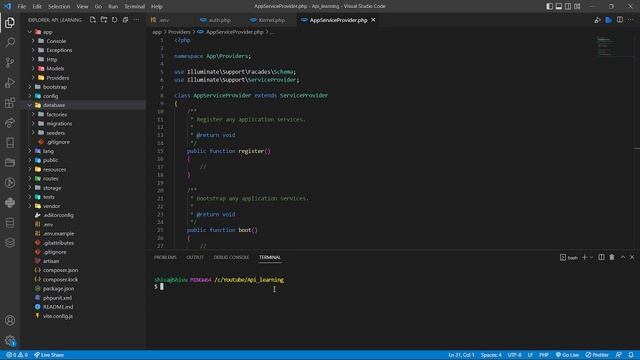
Task: Toggle secondary sidebar layout icon
Action: pos(568,6)
